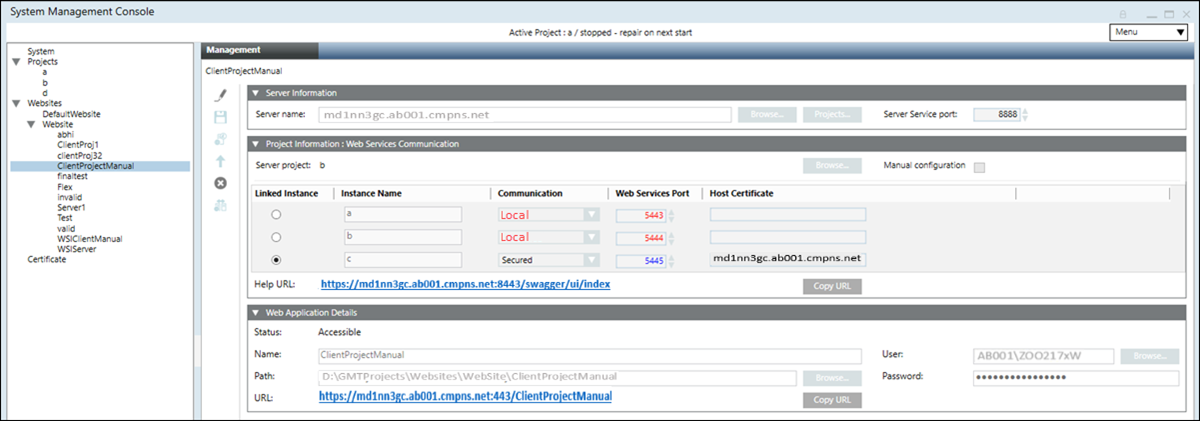Click the stepper arrows beside port 5445

[x=669, y=260]
